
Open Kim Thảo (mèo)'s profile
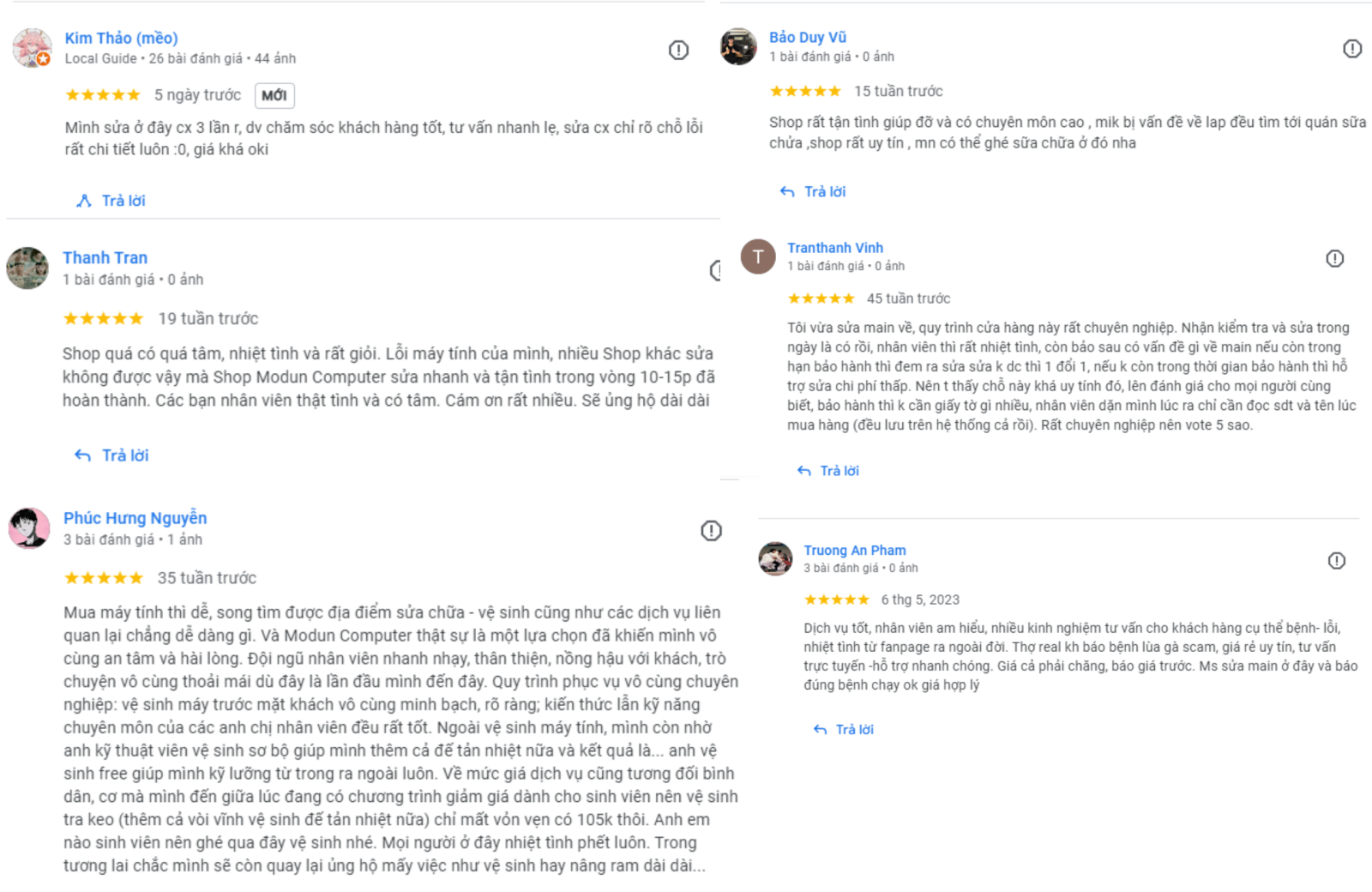coord(120,38)
